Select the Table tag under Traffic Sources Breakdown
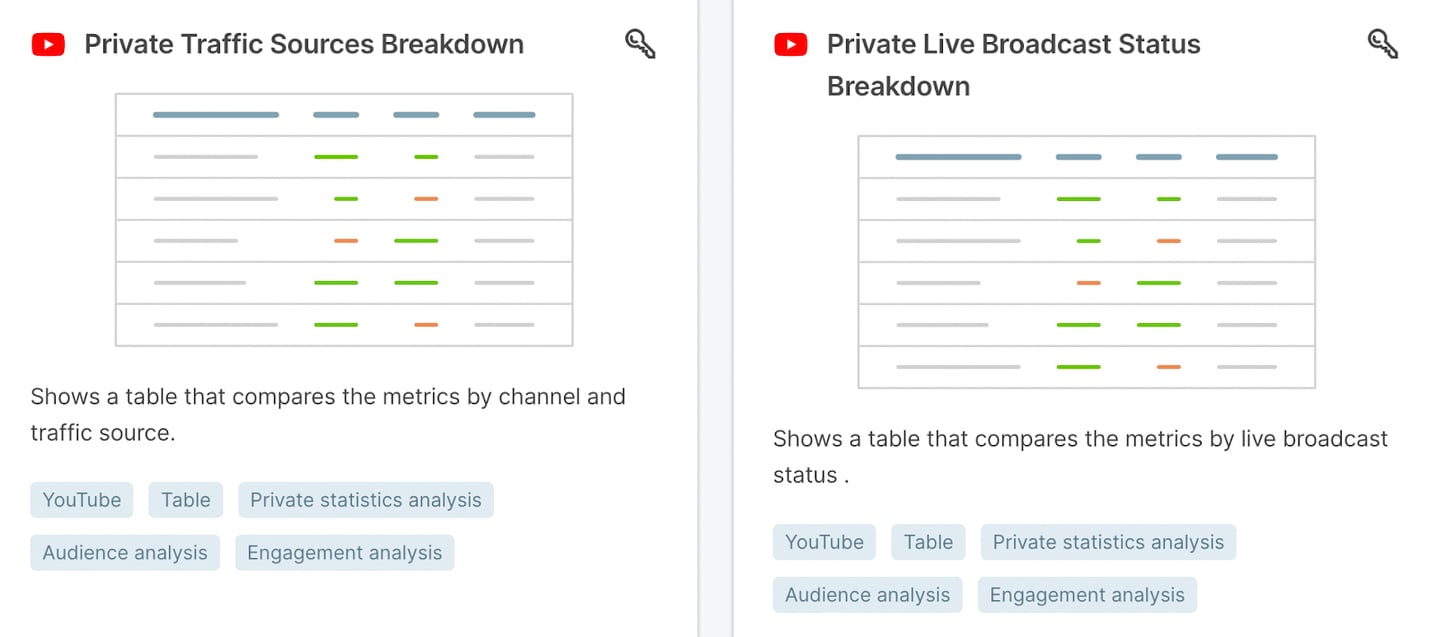This screenshot has width=1437, height=637. (185, 499)
